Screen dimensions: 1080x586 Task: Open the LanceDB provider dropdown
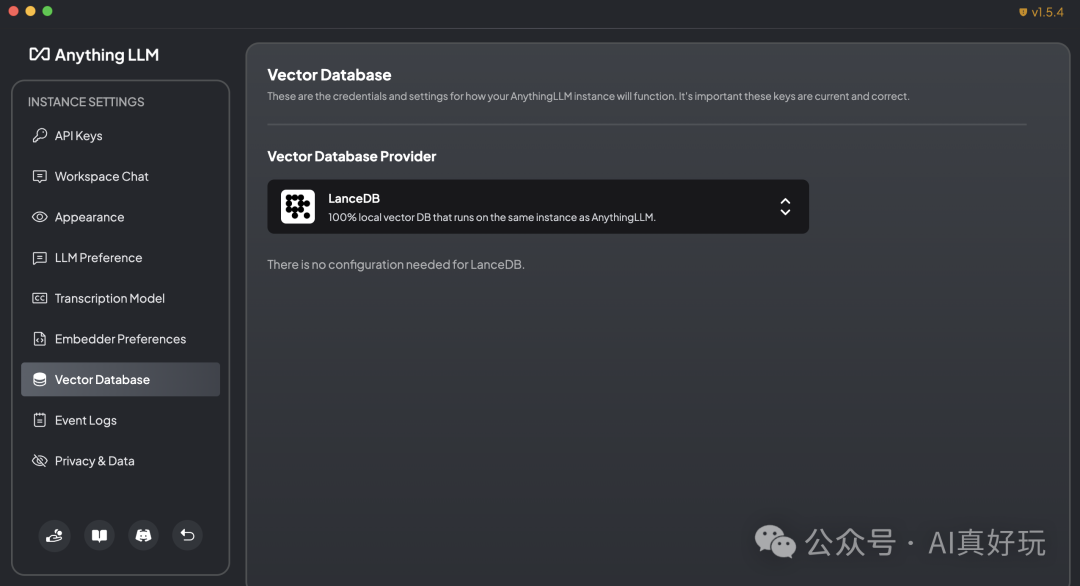538,207
